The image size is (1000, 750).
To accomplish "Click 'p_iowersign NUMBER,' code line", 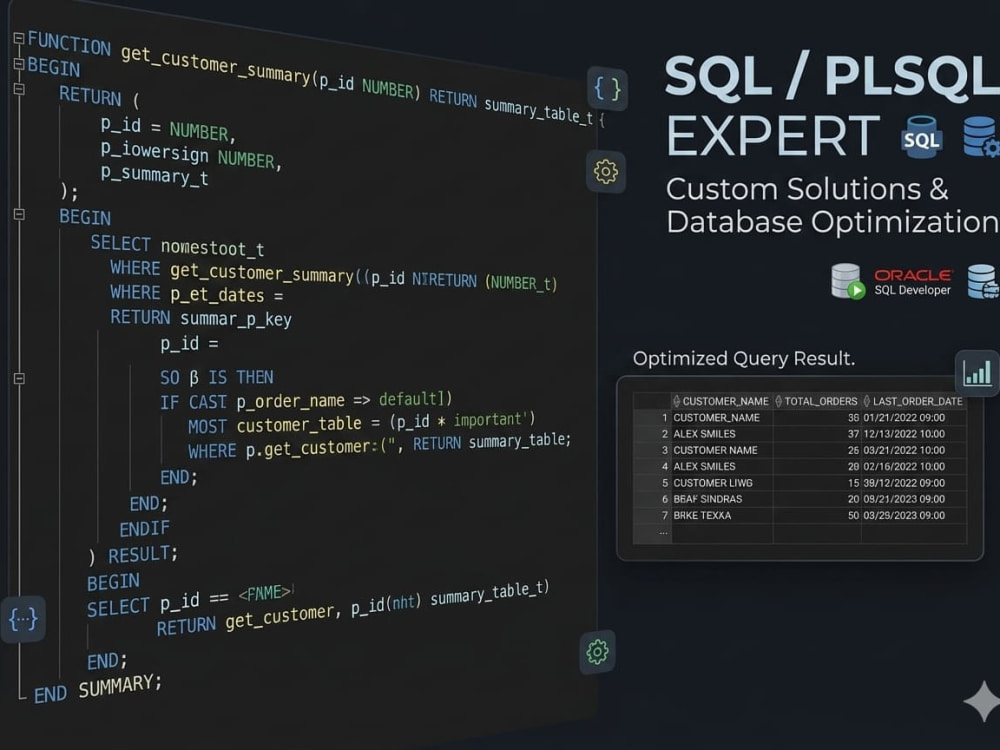I will (x=191, y=154).
